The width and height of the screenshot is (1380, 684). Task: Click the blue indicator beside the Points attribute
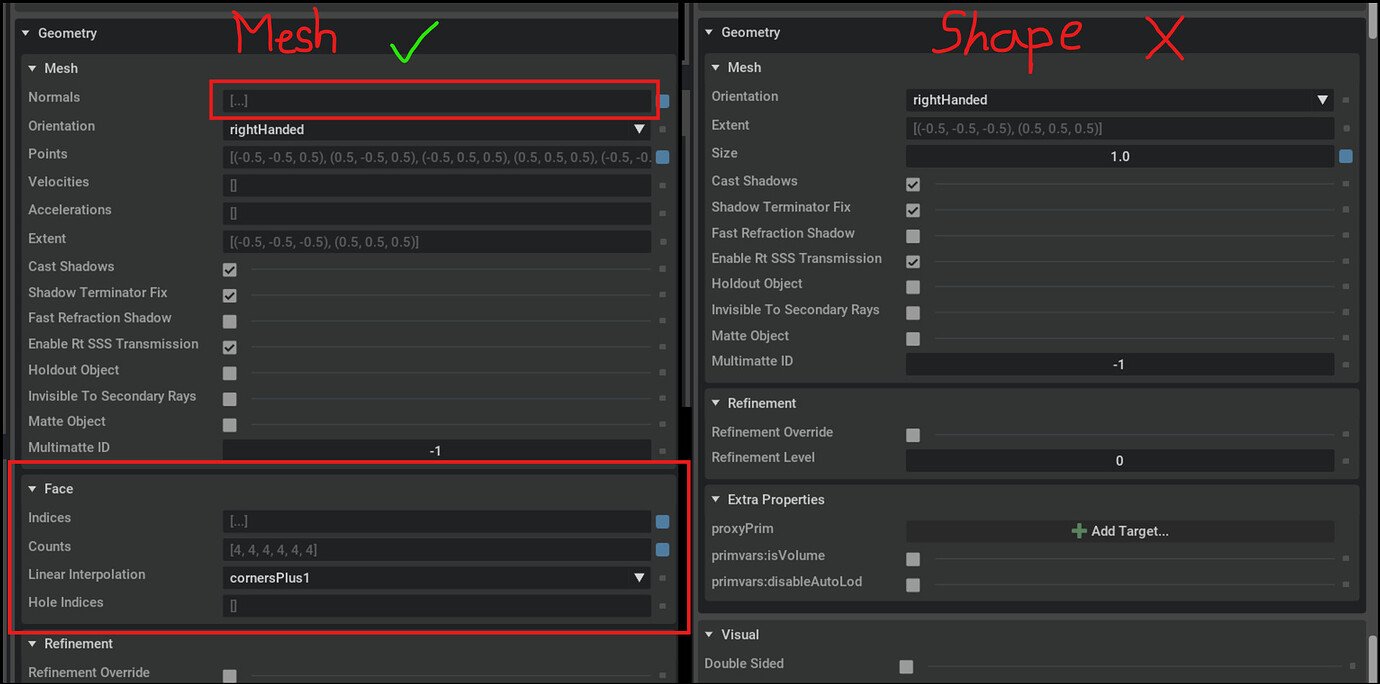tap(661, 156)
